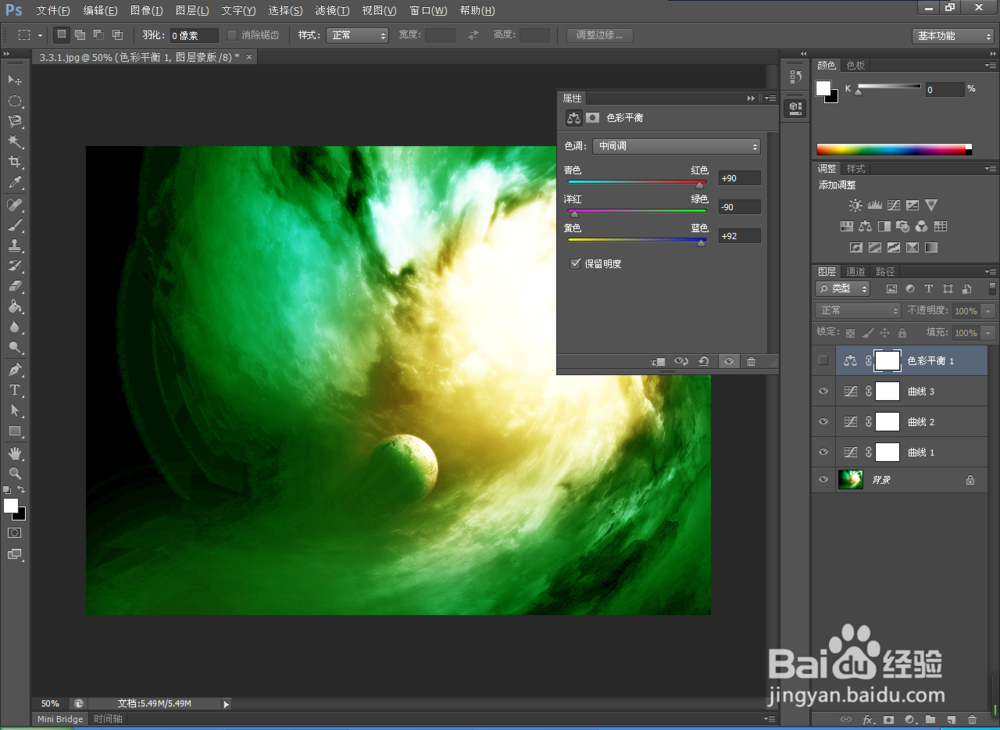1000x730 pixels.
Task: Click the 调整边缘... button
Action: [x=599, y=35]
